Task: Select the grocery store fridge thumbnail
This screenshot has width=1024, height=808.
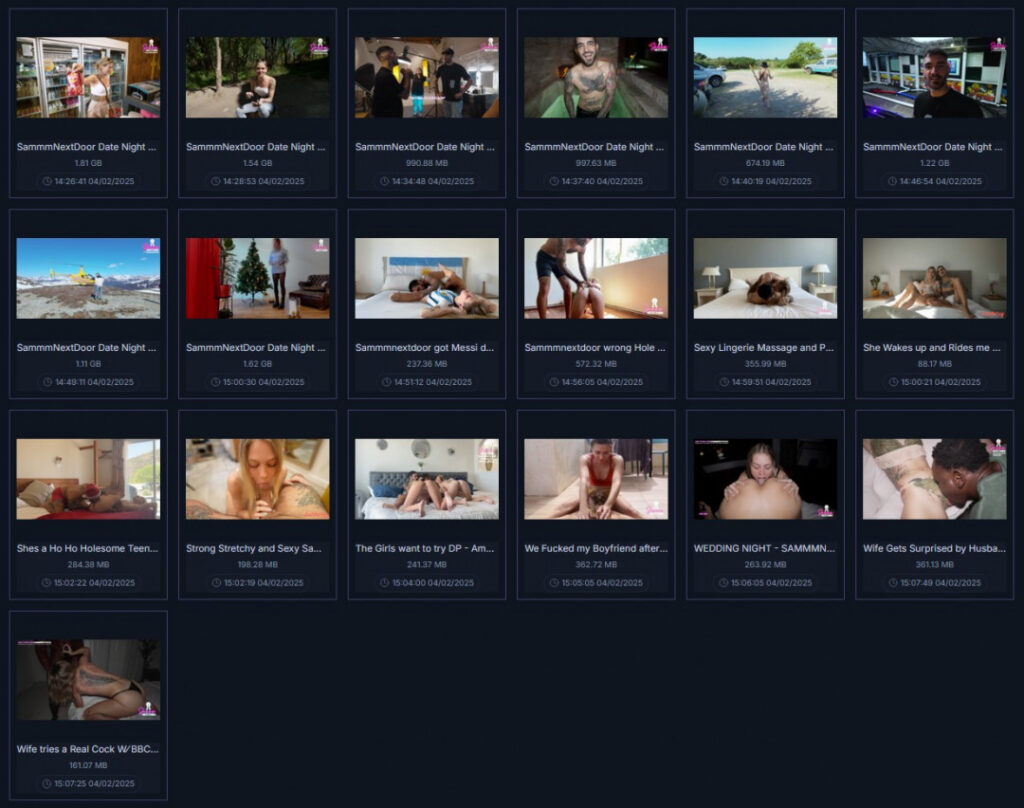Action: (88, 78)
